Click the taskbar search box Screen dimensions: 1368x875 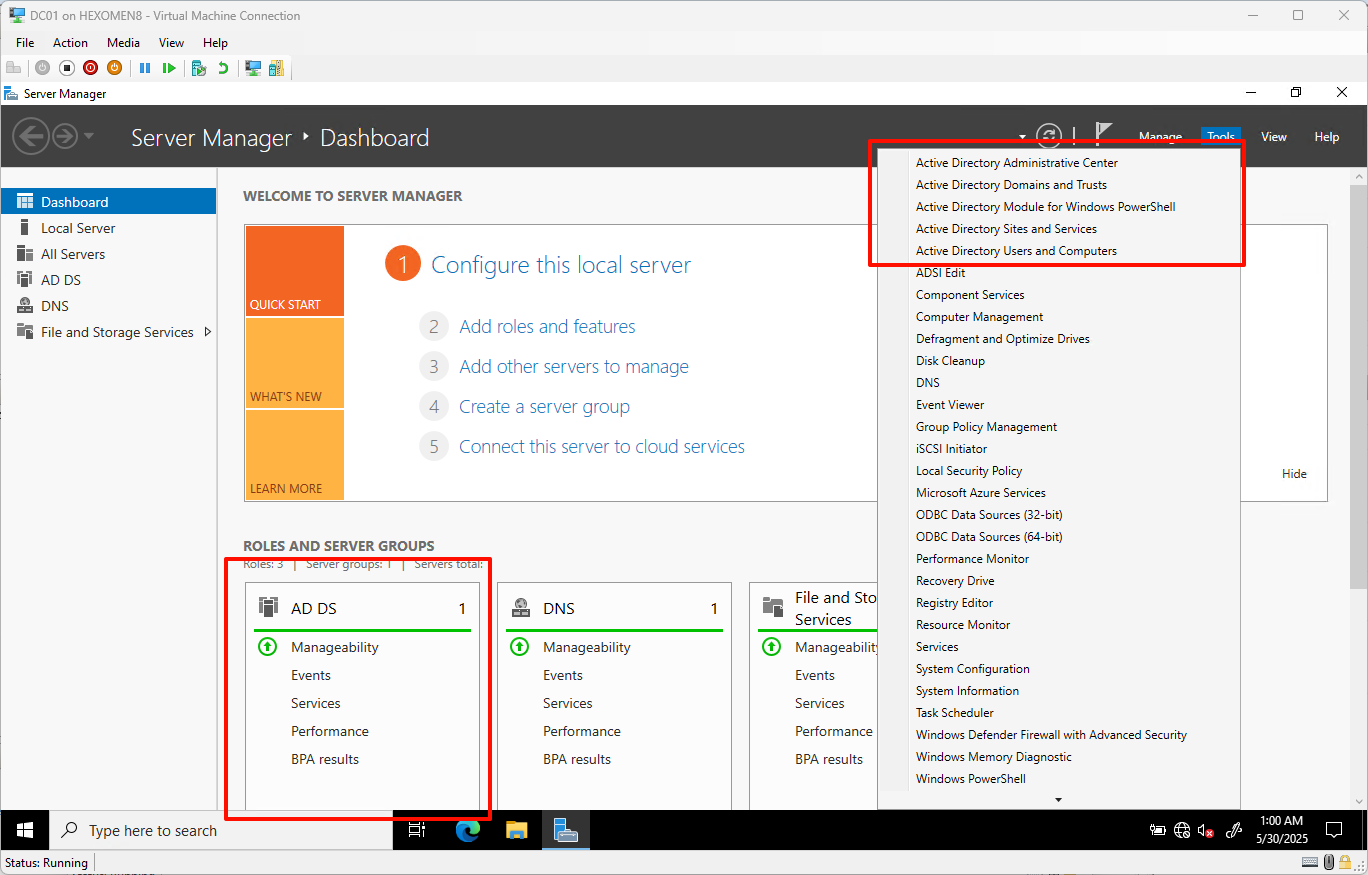click(221, 830)
